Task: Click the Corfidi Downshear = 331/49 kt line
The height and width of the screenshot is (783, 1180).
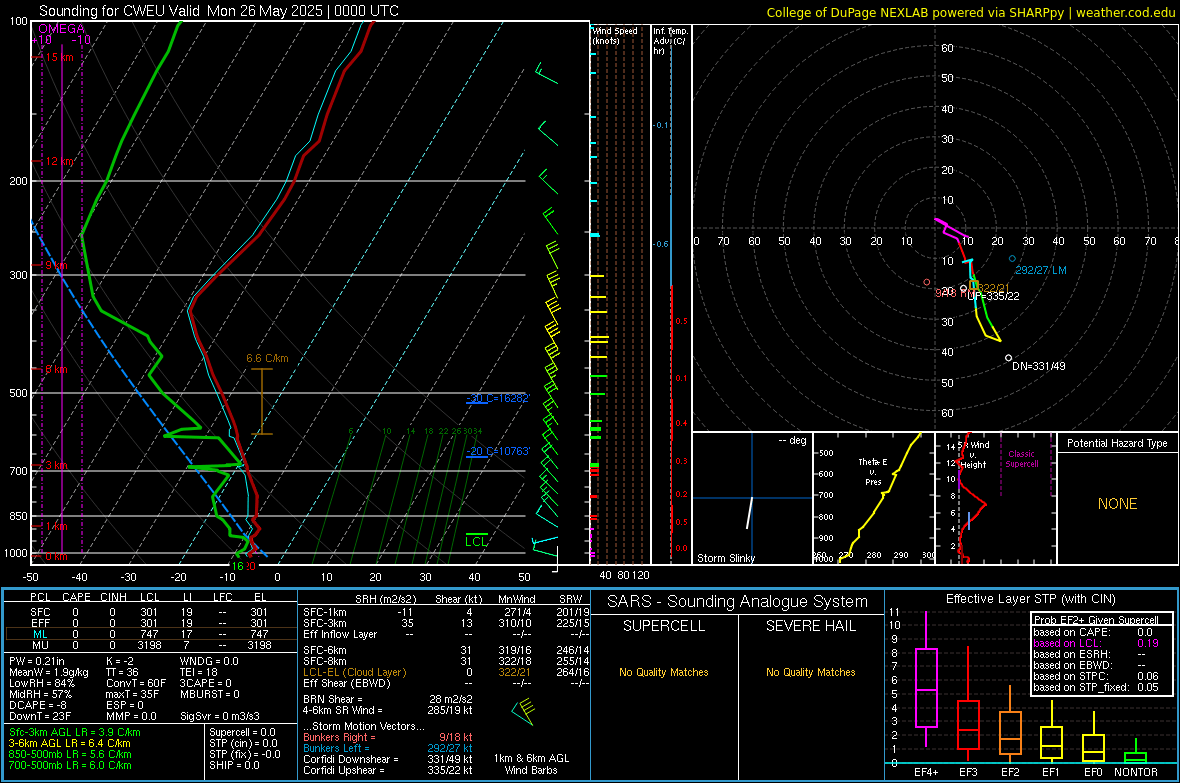Action: point(388,759)
